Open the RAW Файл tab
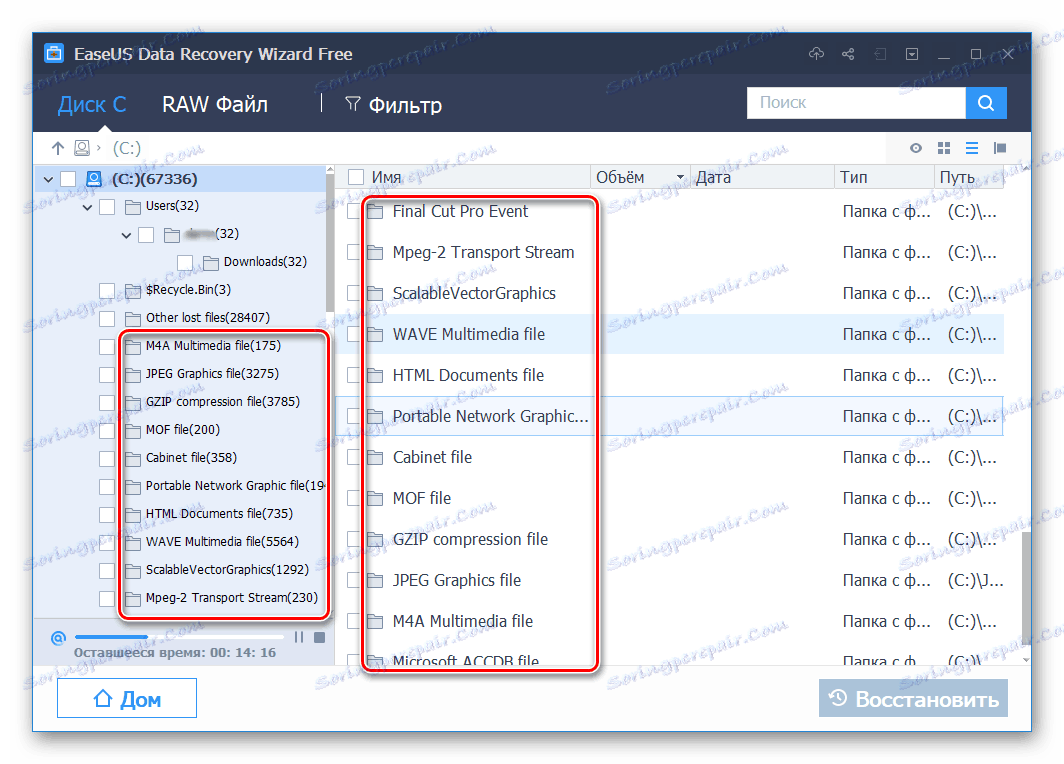 tap(214, 104)
